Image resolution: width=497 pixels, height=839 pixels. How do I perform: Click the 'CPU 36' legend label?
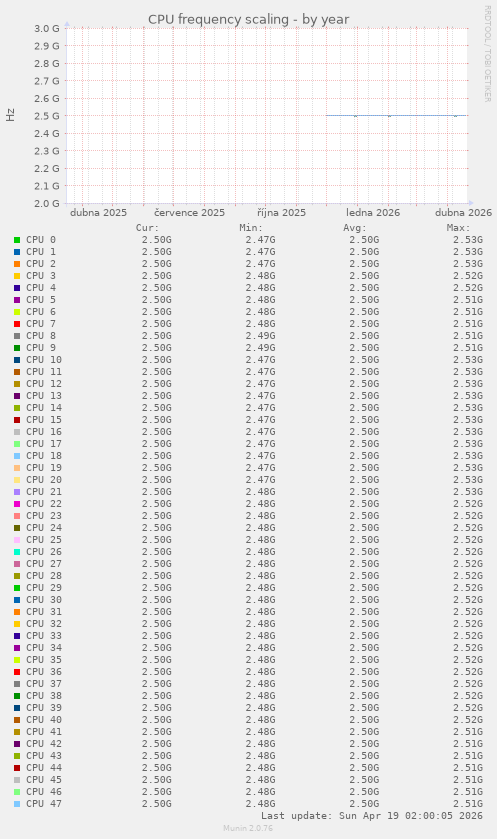click(x=44, y=672)
